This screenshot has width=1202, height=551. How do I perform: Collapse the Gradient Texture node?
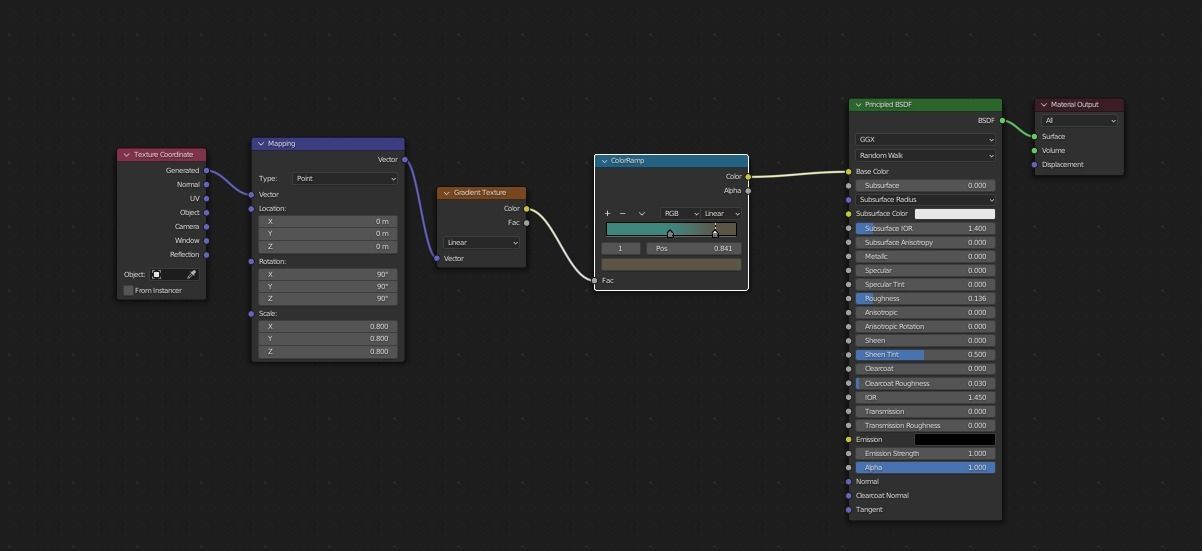point(446,192)
